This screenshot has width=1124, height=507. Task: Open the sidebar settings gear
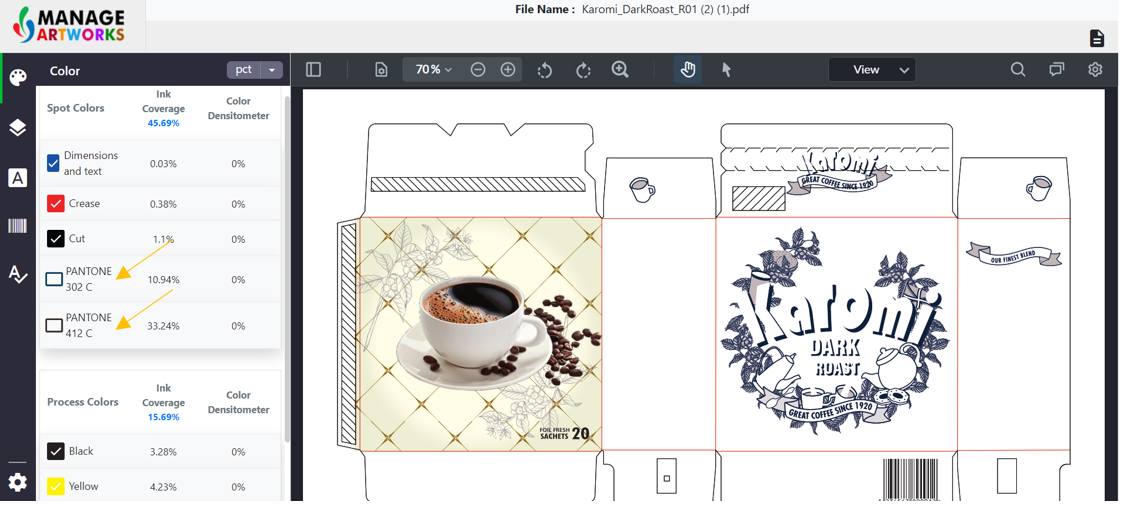coord(18,482)
